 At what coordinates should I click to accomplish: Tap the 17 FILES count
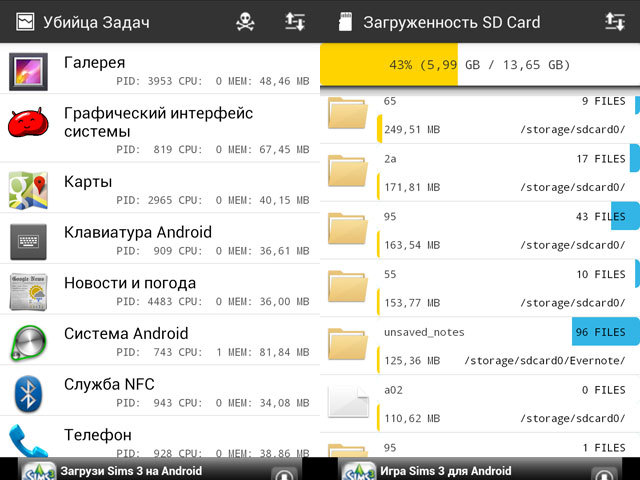tap(601, 159)
